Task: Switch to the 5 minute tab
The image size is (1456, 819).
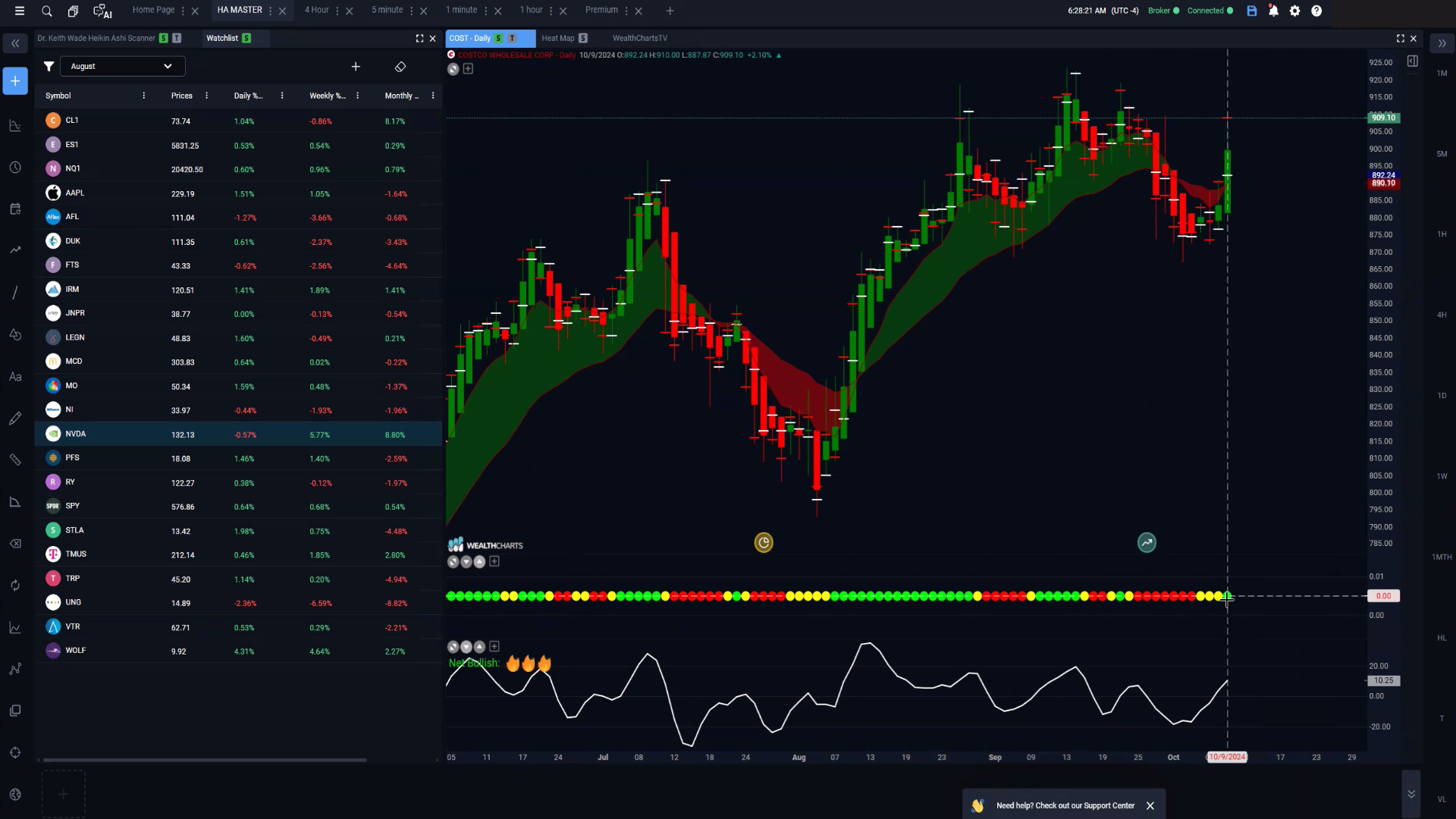Action: tap(388, 10)
